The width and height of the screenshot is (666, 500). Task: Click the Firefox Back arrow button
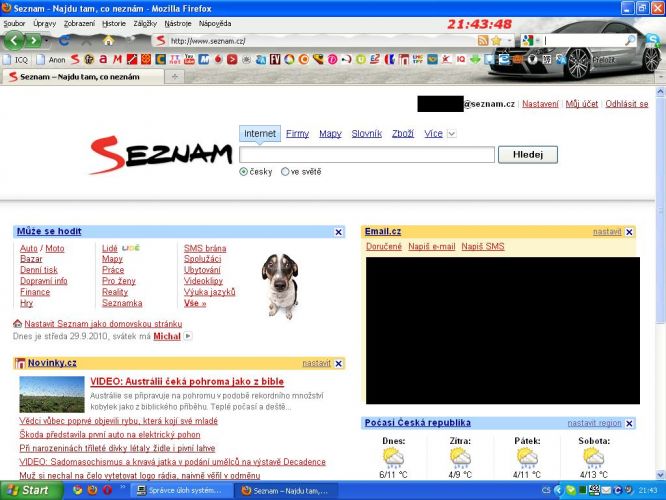(14, 41)
